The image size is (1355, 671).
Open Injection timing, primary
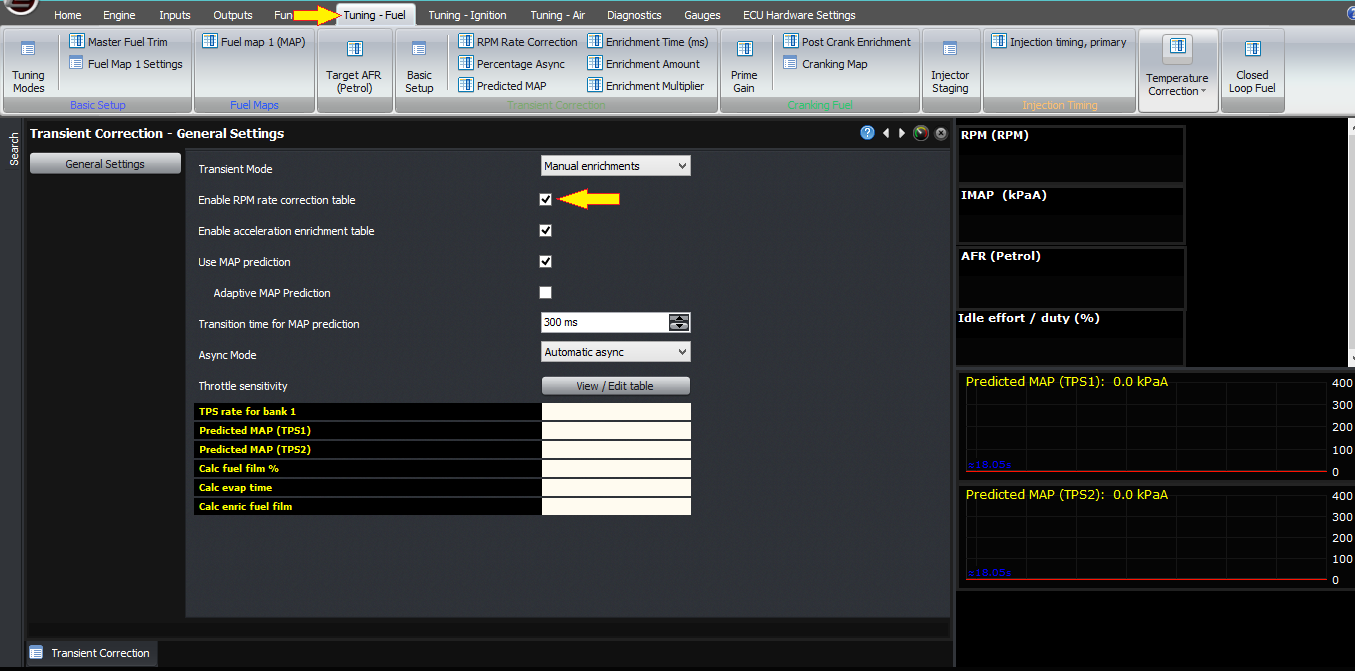pos(1058,42)
